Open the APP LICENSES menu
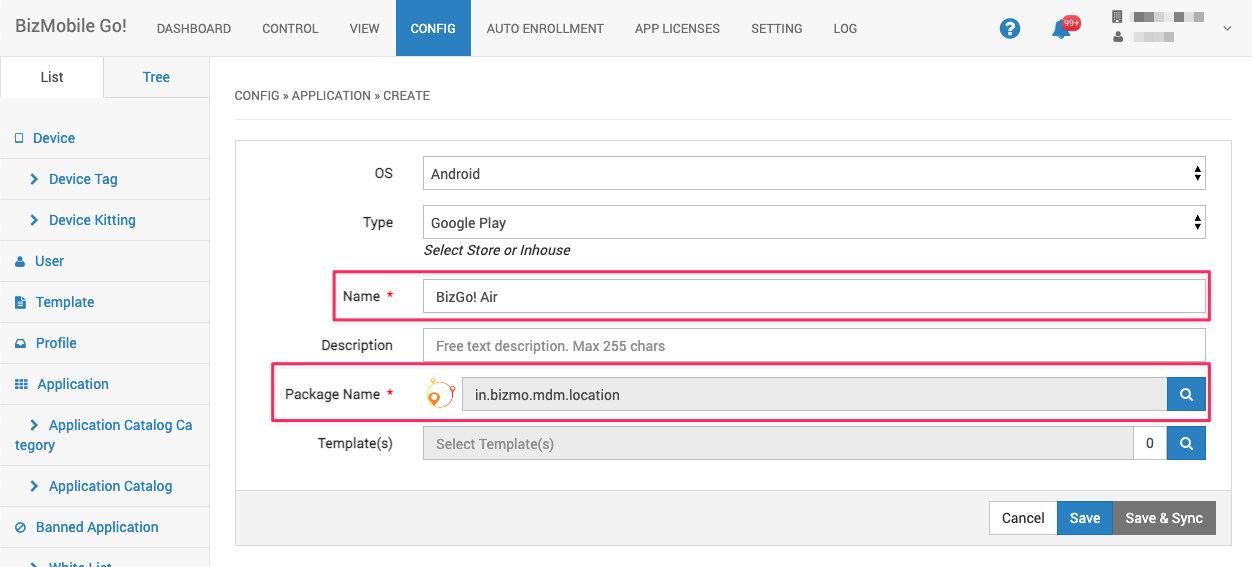 pos(677,29)
